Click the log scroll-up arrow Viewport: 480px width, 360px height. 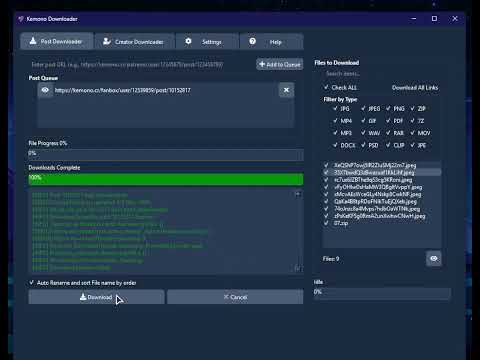coord(298,194)
